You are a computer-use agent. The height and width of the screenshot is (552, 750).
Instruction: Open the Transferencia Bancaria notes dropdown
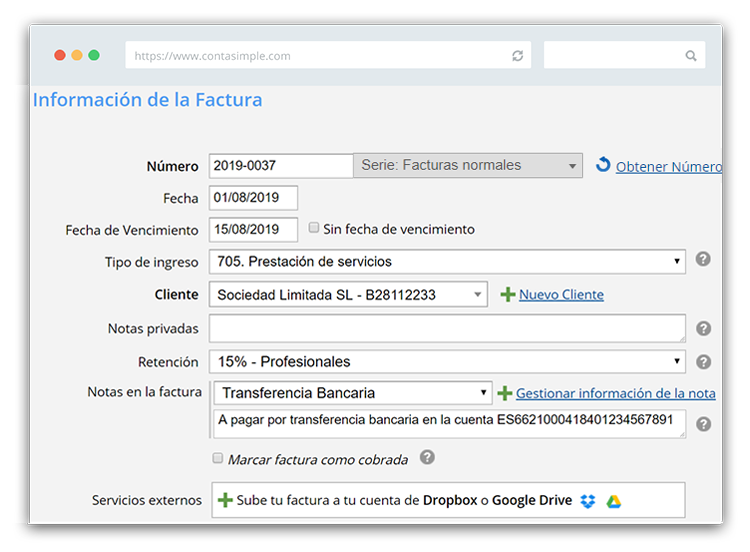click(353, 393)
